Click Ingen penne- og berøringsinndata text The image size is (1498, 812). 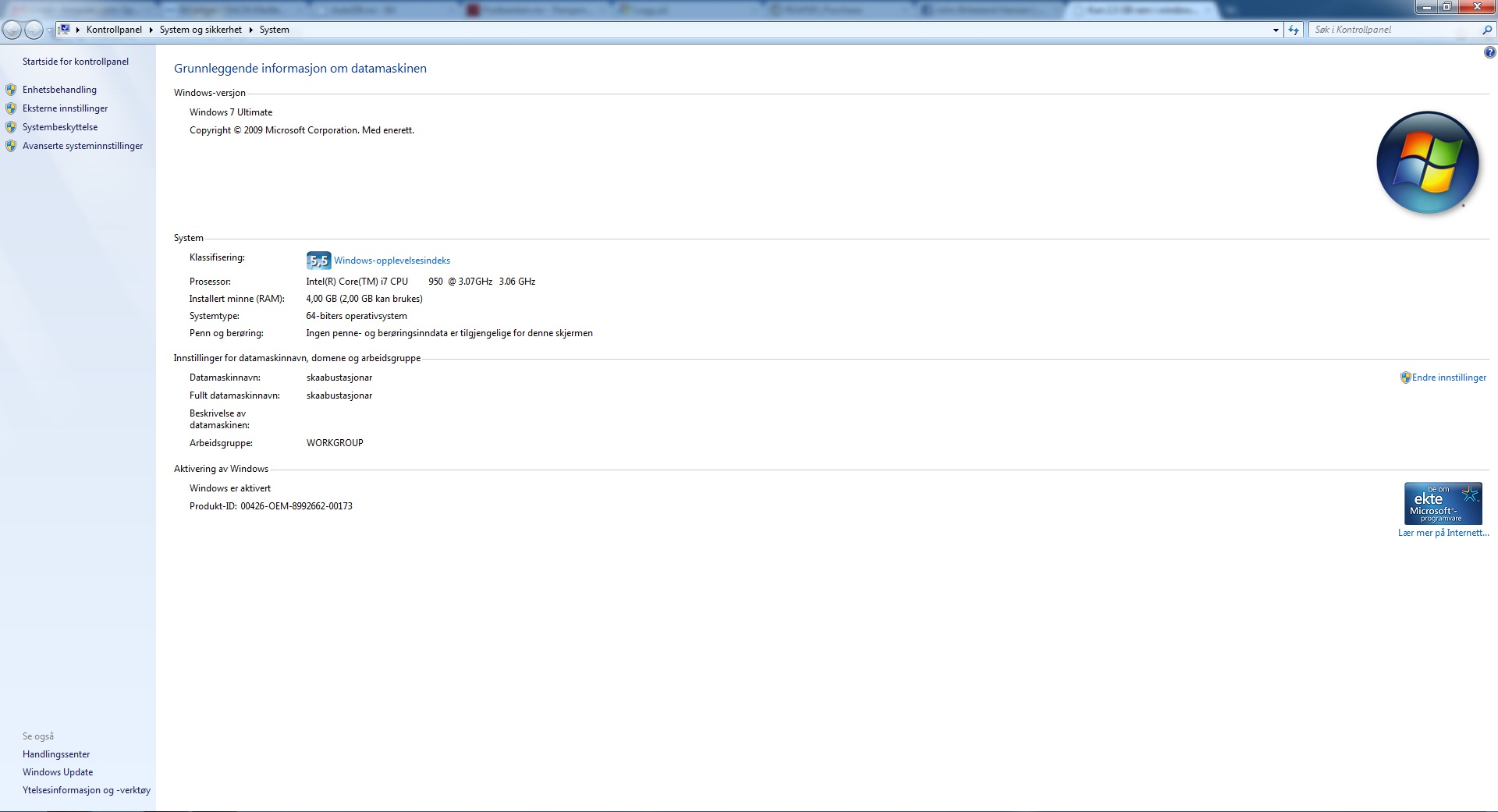click(449, 333)
